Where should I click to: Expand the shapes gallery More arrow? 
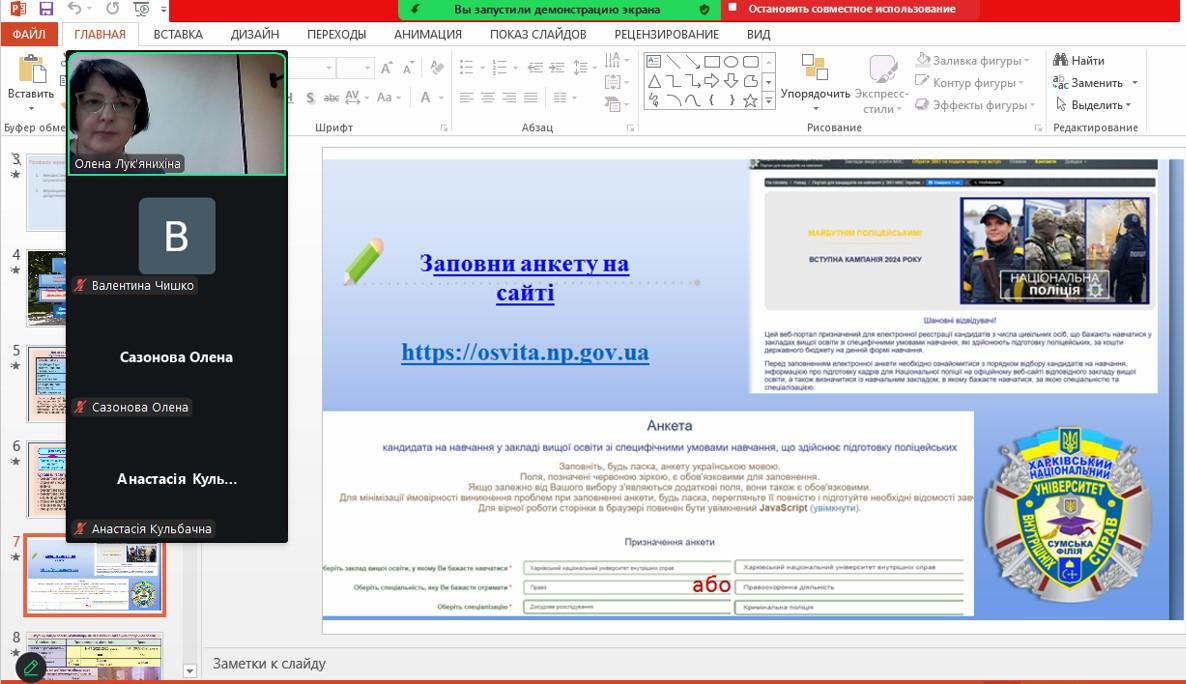point(768,101)
